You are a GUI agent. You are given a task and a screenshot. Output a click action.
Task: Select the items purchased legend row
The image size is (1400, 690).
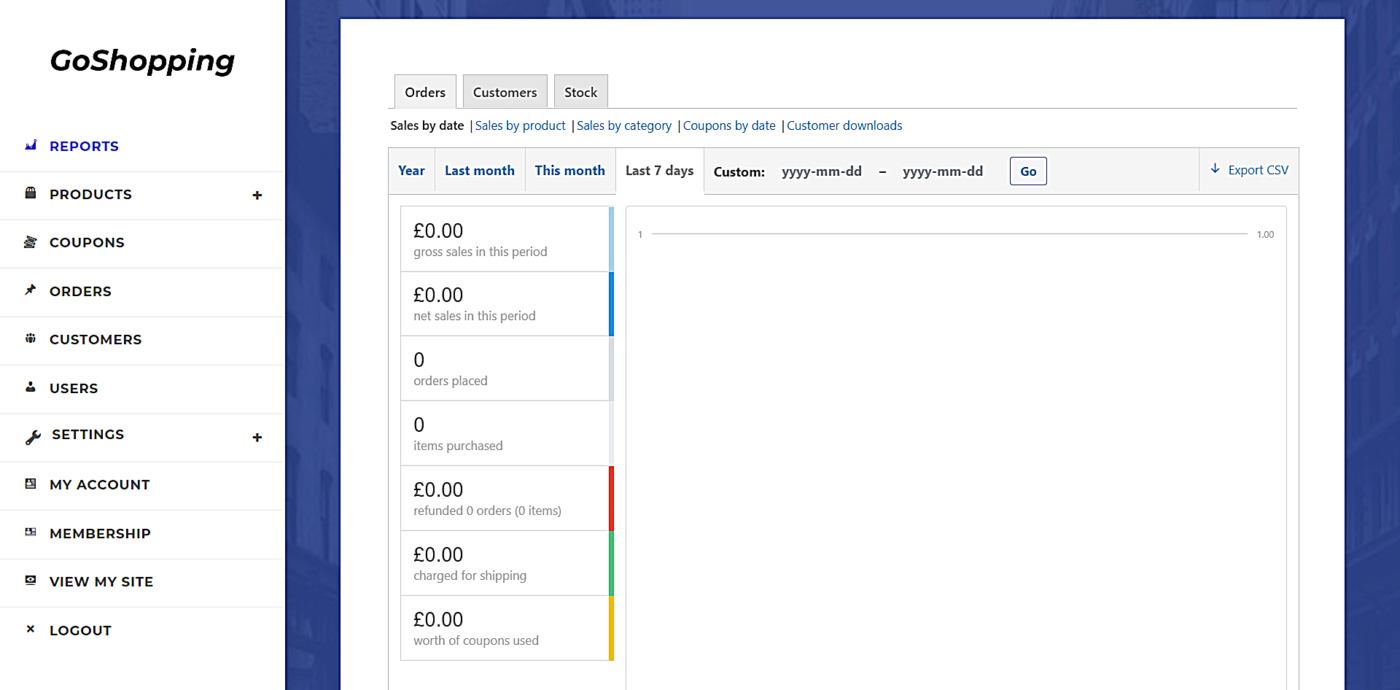[507, 434]
